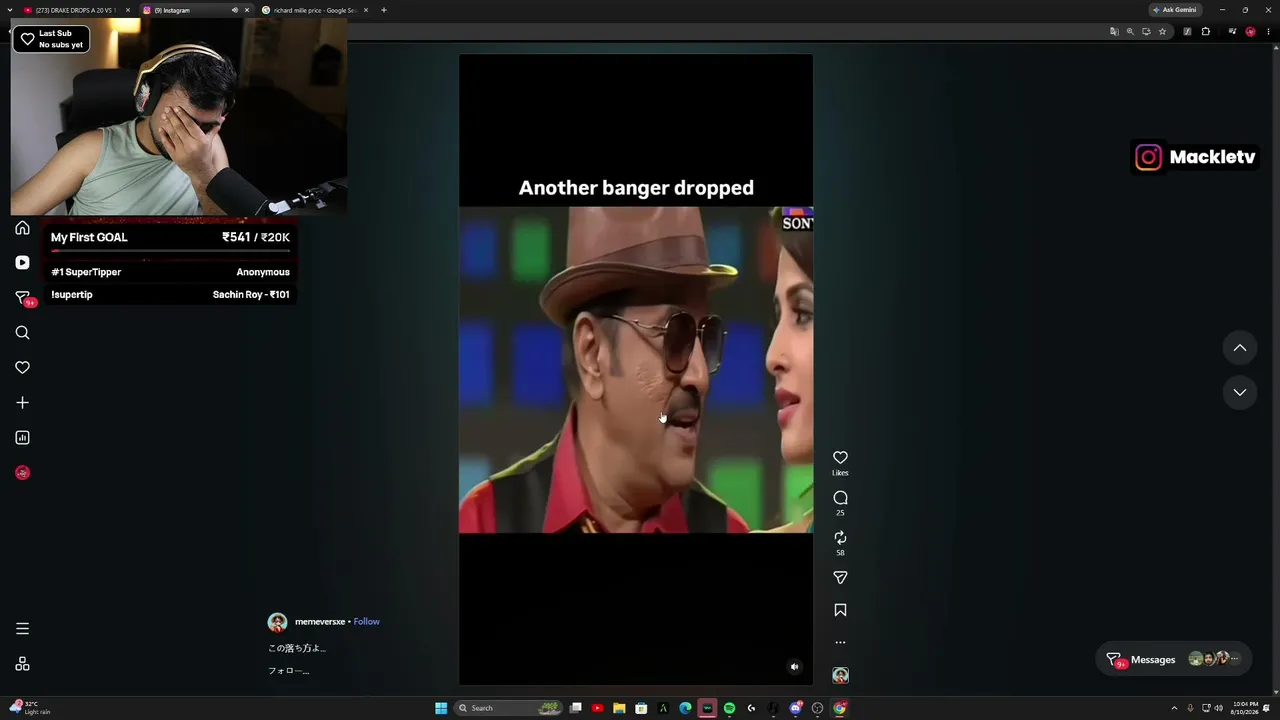The image size is (1280, 720).
Task: Open the reel's comments
Action: 840,498
